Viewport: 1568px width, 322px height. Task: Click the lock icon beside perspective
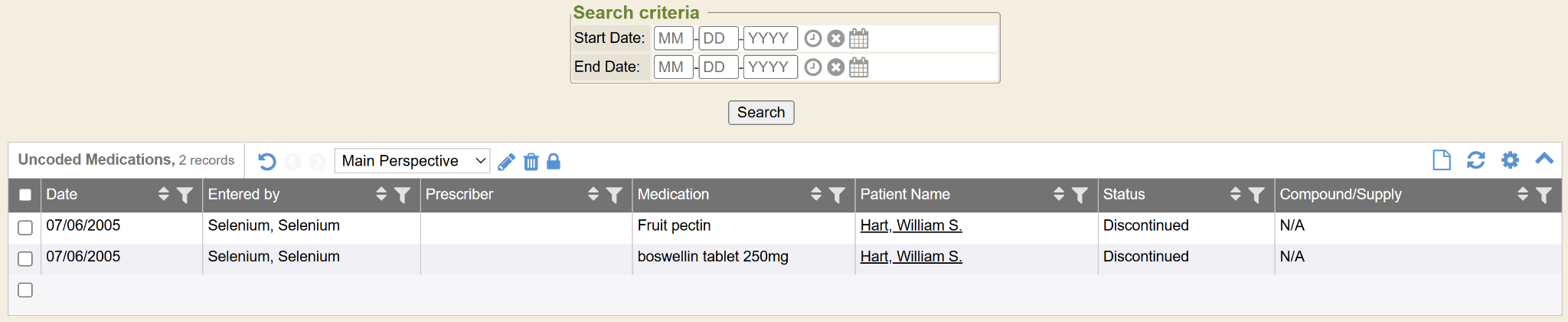(554, 162)
